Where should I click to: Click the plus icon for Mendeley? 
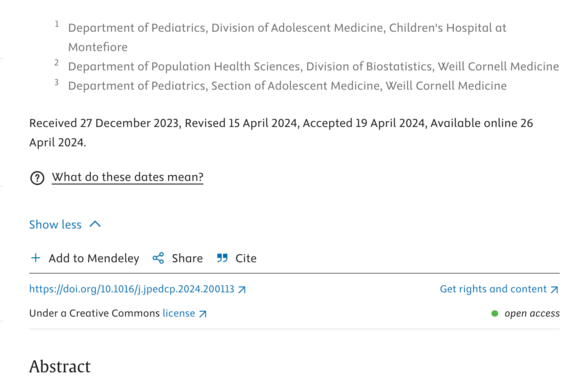(36, 258)
